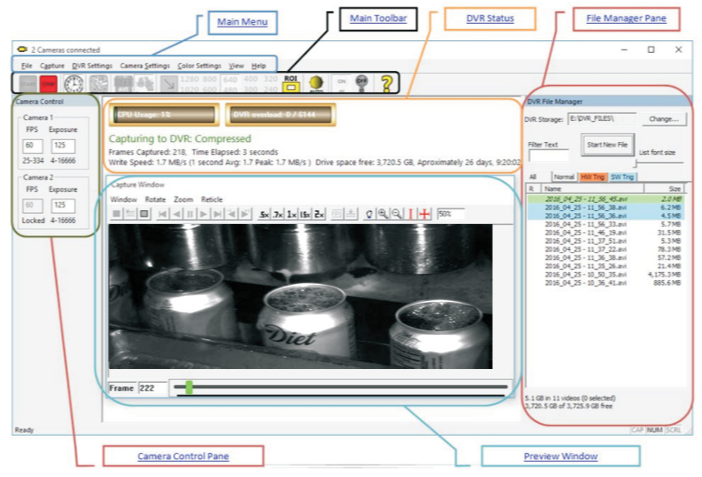This screenshot has height=477, width=702.
Task: Click the Change... storage button
Action: pyautogui.click(x=662, y=118)
